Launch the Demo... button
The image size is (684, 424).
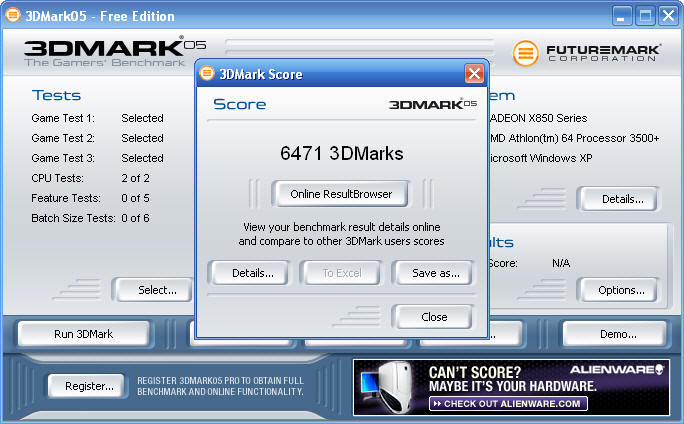[616, 334]
